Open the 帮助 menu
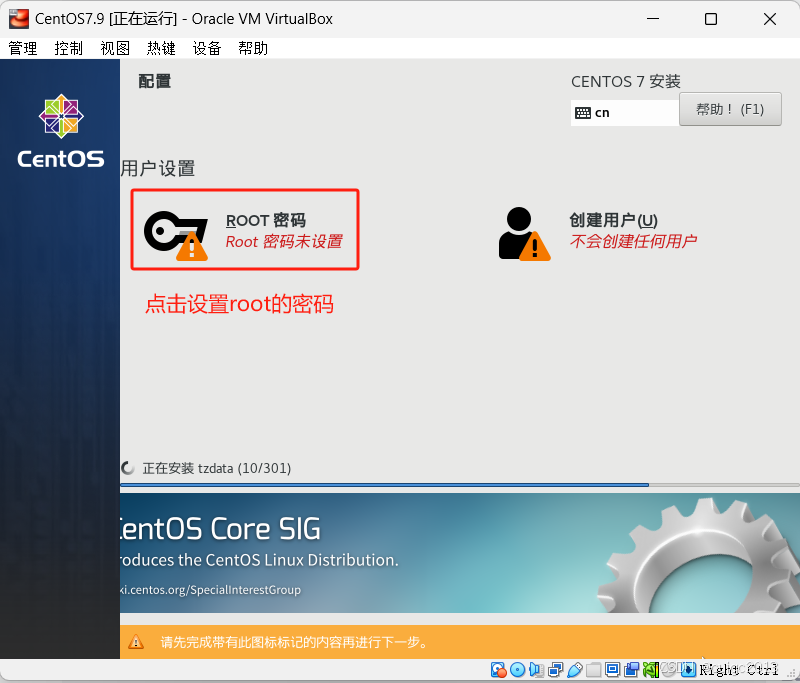The height and width of the screenshot is (683, 800). 253,48
